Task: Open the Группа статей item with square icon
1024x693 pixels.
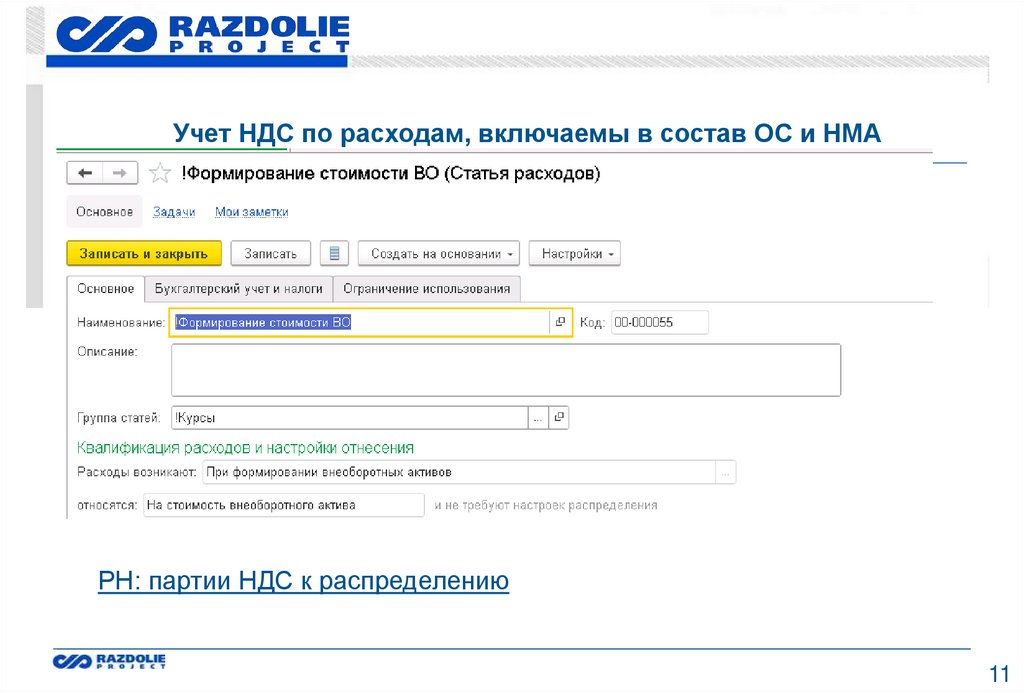Action: 559,417
